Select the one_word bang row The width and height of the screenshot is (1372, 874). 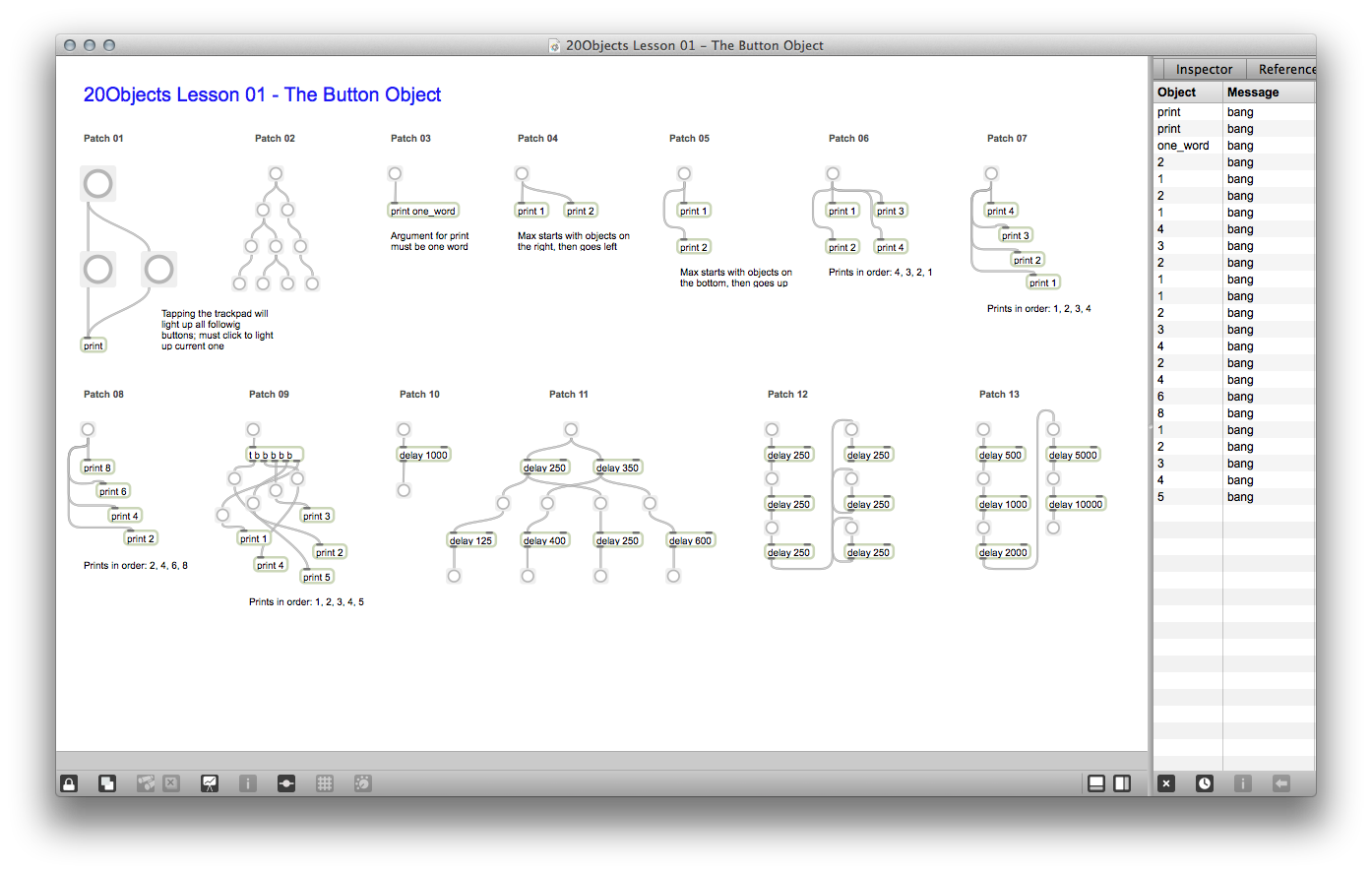pyautogui.click(x=1234, y=146)
